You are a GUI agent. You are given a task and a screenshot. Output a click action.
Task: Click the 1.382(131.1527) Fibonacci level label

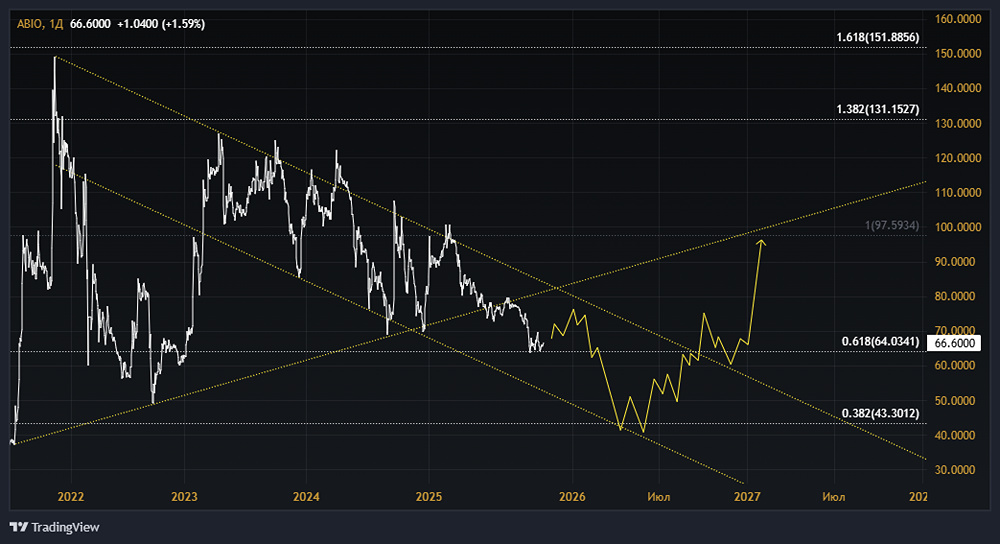(878, 110)
